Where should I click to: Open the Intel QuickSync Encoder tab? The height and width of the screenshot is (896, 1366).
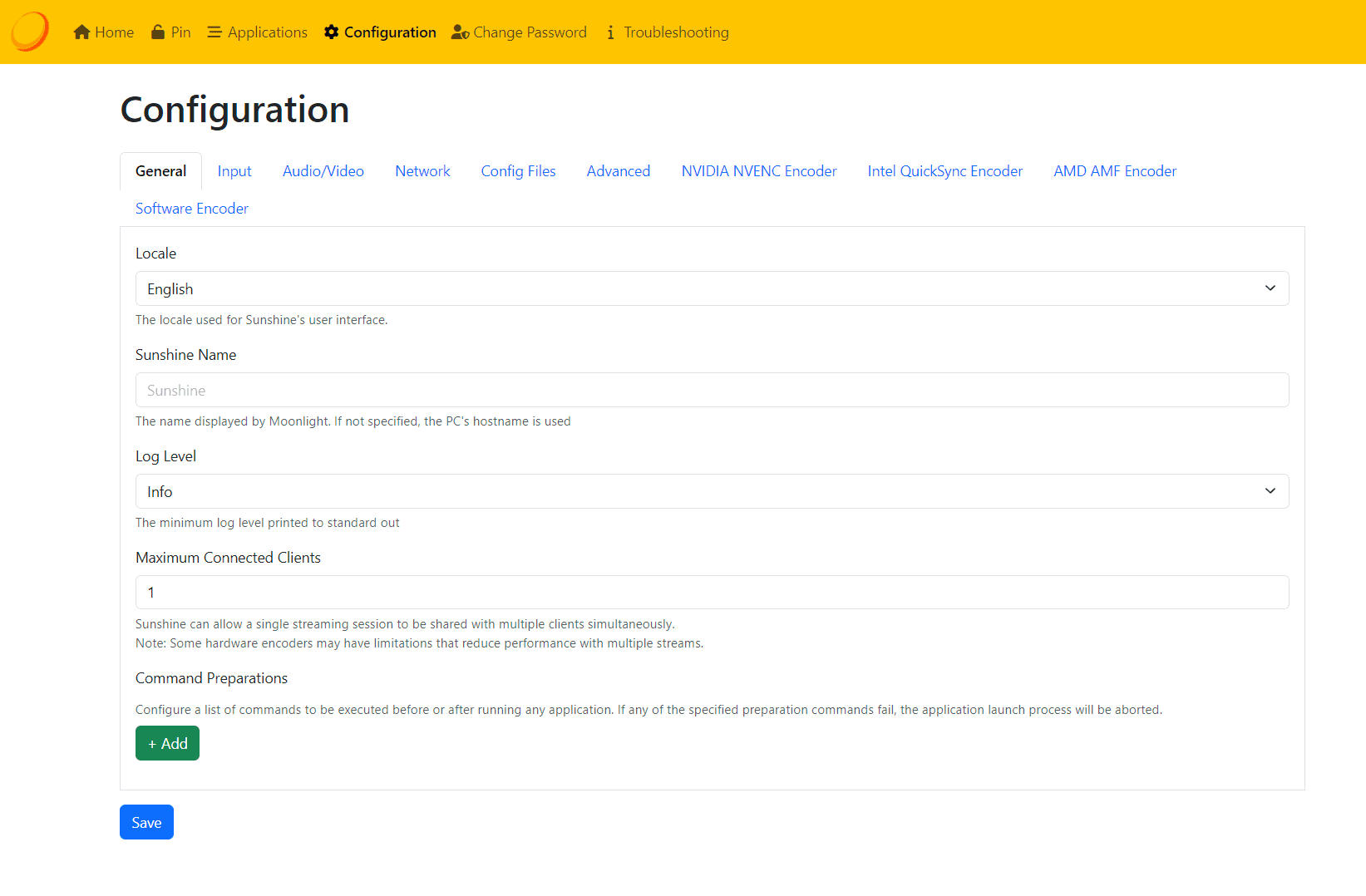[945, 171]
